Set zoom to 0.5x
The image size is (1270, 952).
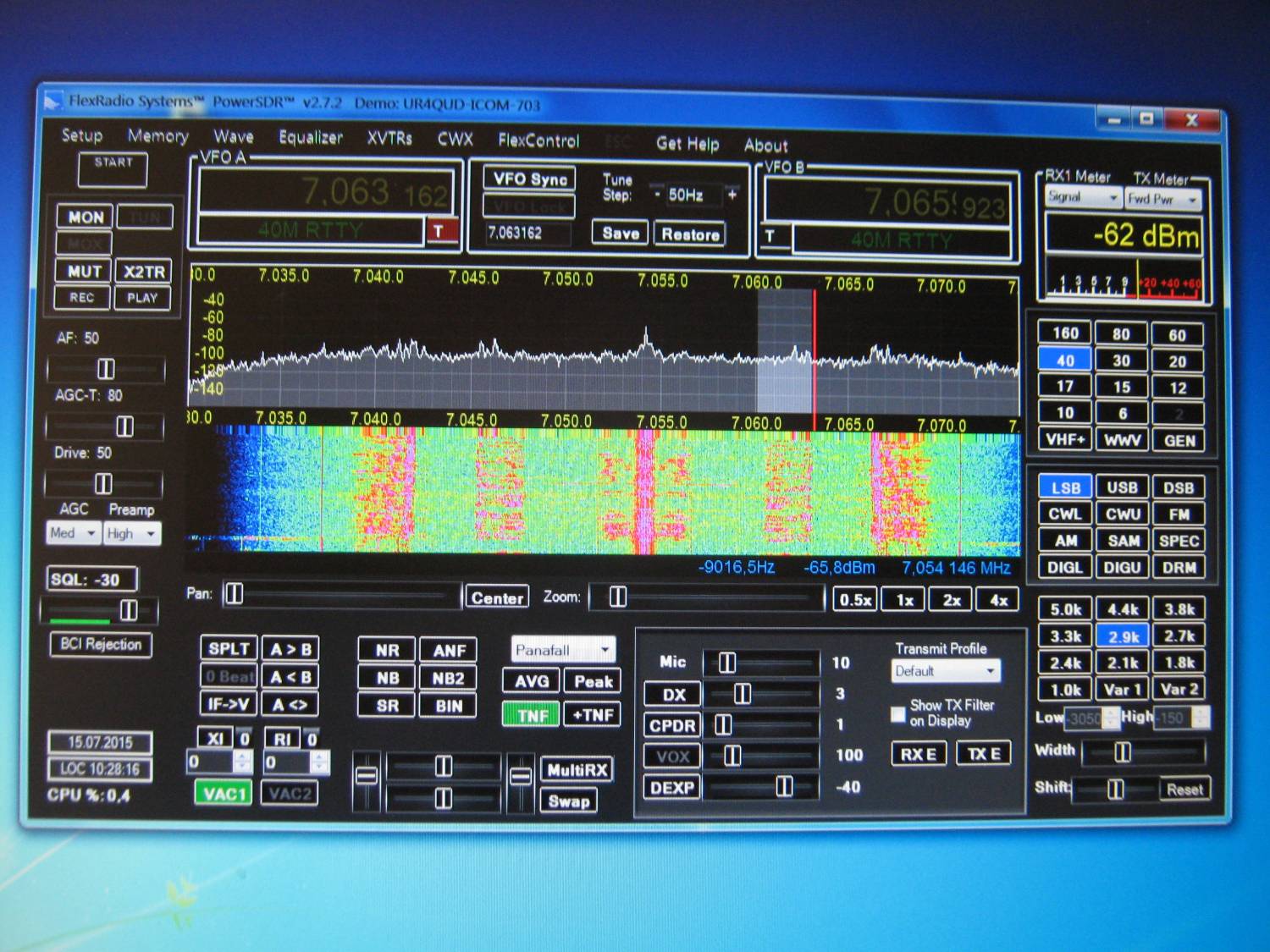tap(855, 600)
